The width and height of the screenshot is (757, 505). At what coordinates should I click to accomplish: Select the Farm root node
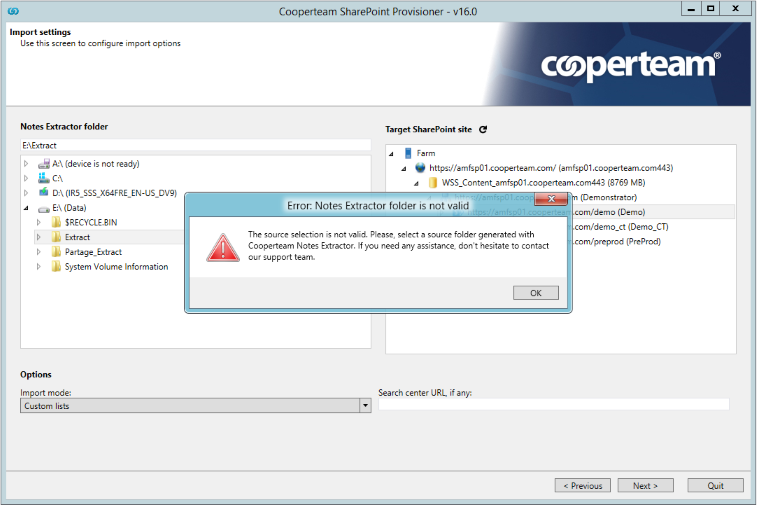[426, 153]
